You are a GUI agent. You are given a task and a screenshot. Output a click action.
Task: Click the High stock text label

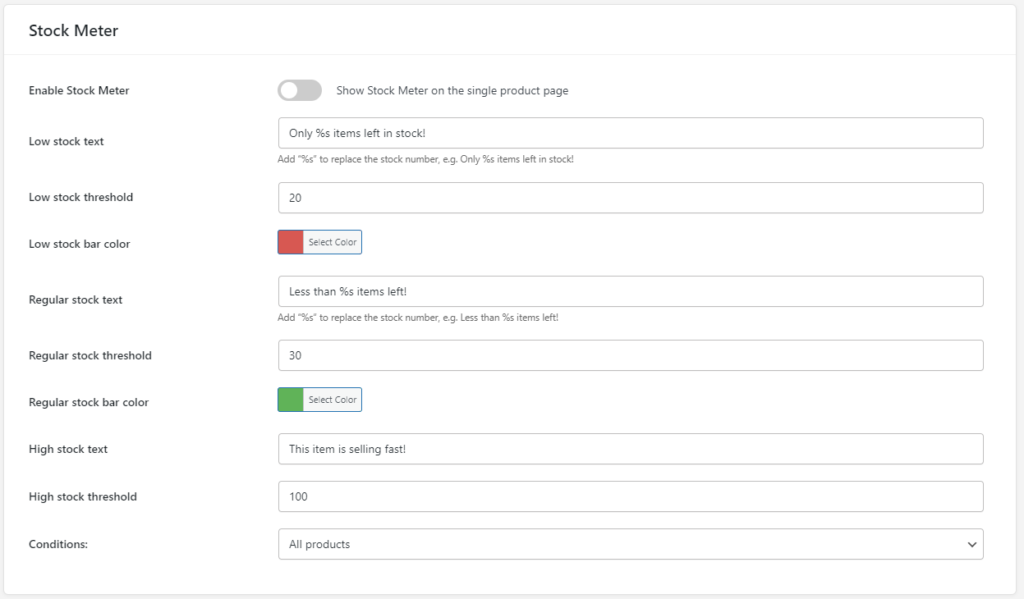(68, 449)
